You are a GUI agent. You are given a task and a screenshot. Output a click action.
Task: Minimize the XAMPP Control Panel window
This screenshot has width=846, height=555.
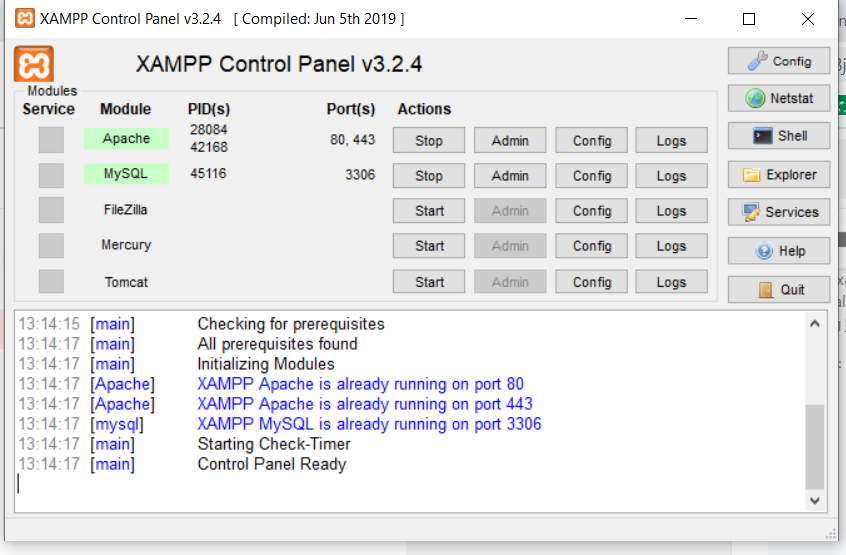point(691,19)
